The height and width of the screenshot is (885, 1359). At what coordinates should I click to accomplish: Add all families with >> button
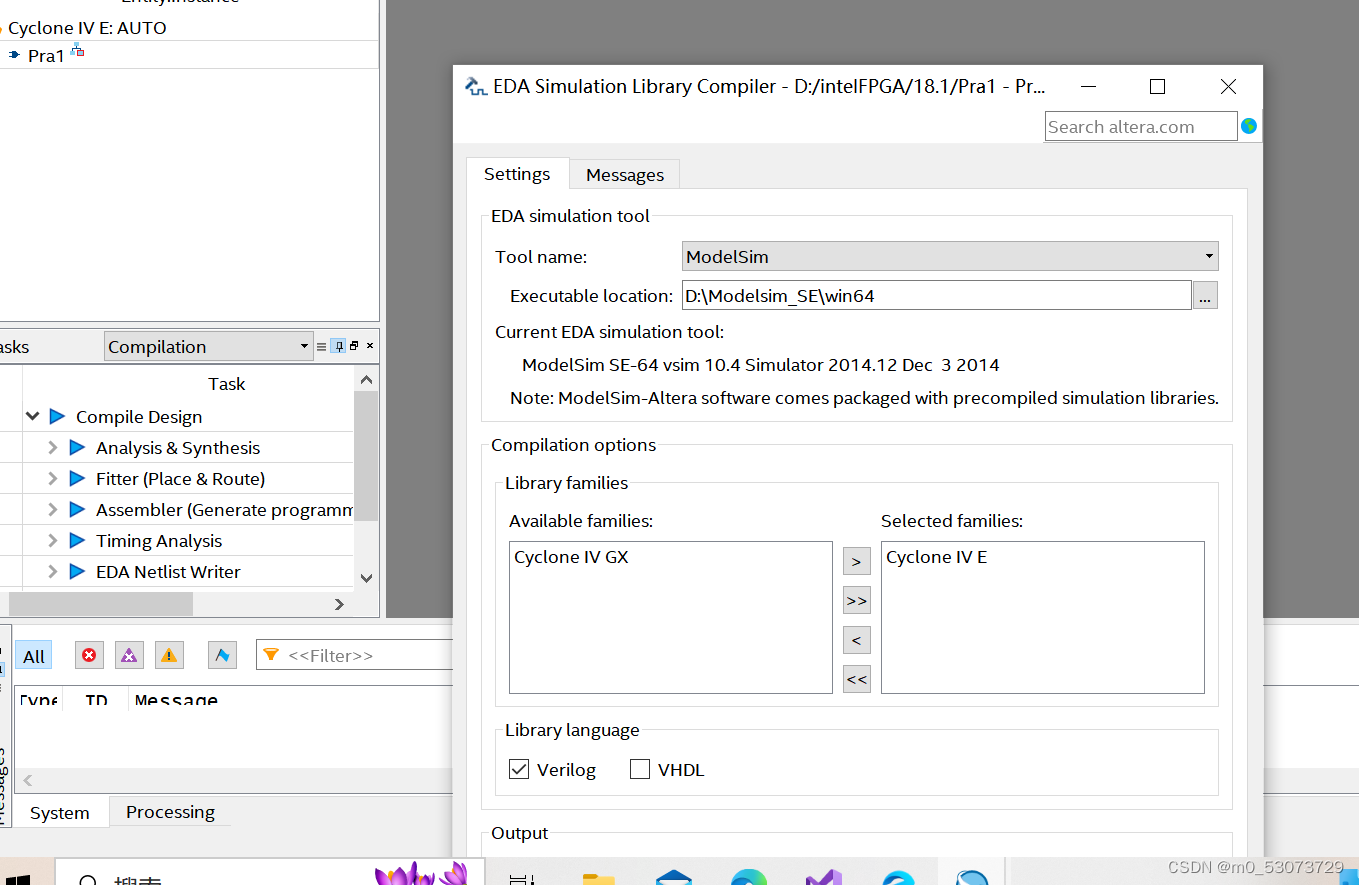pos(856,600)
